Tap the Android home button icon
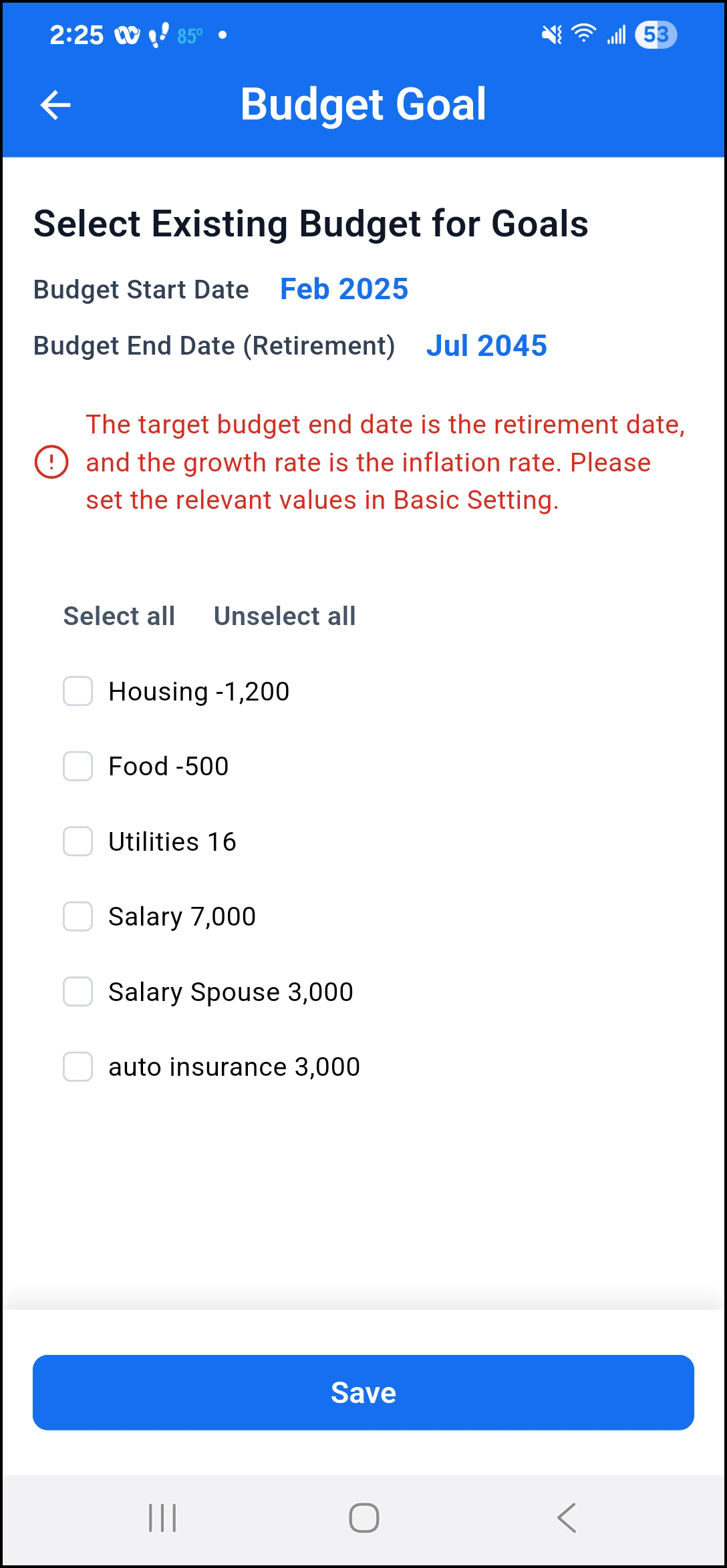The height and width of the screenshot is (1568, 727). (x=364, y=1518)
